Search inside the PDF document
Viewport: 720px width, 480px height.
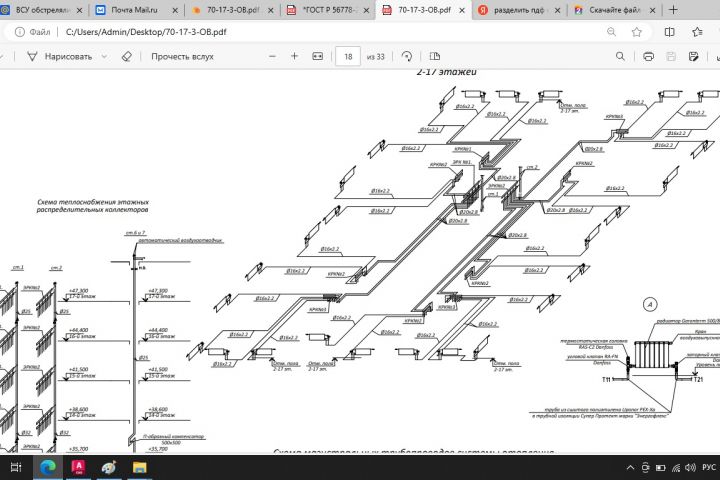[x=620, y=56]
